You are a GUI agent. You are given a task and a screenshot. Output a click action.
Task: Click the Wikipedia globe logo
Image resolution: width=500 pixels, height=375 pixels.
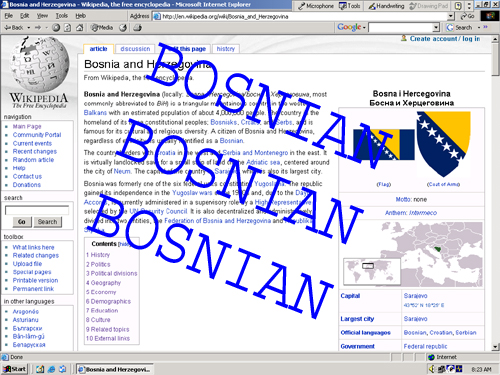pos(39,64)
